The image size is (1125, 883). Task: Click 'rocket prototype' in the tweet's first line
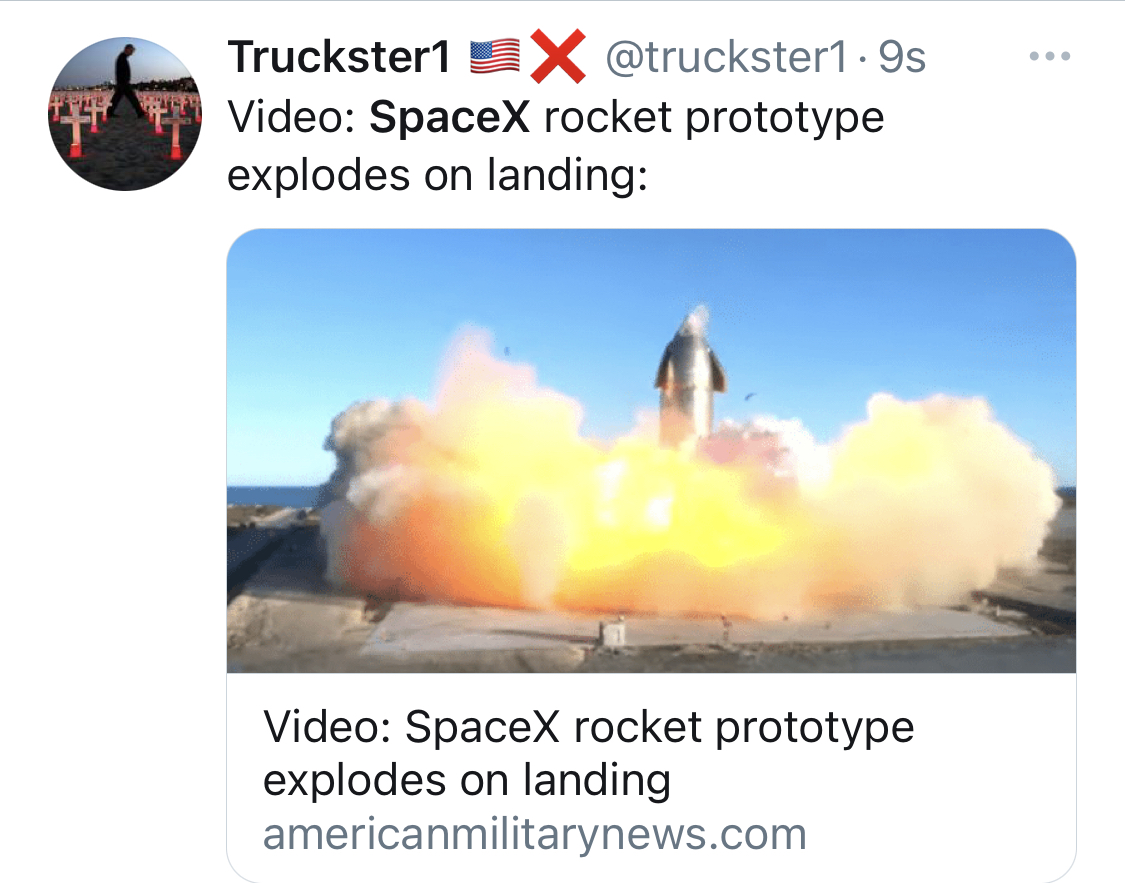(714, 117)
